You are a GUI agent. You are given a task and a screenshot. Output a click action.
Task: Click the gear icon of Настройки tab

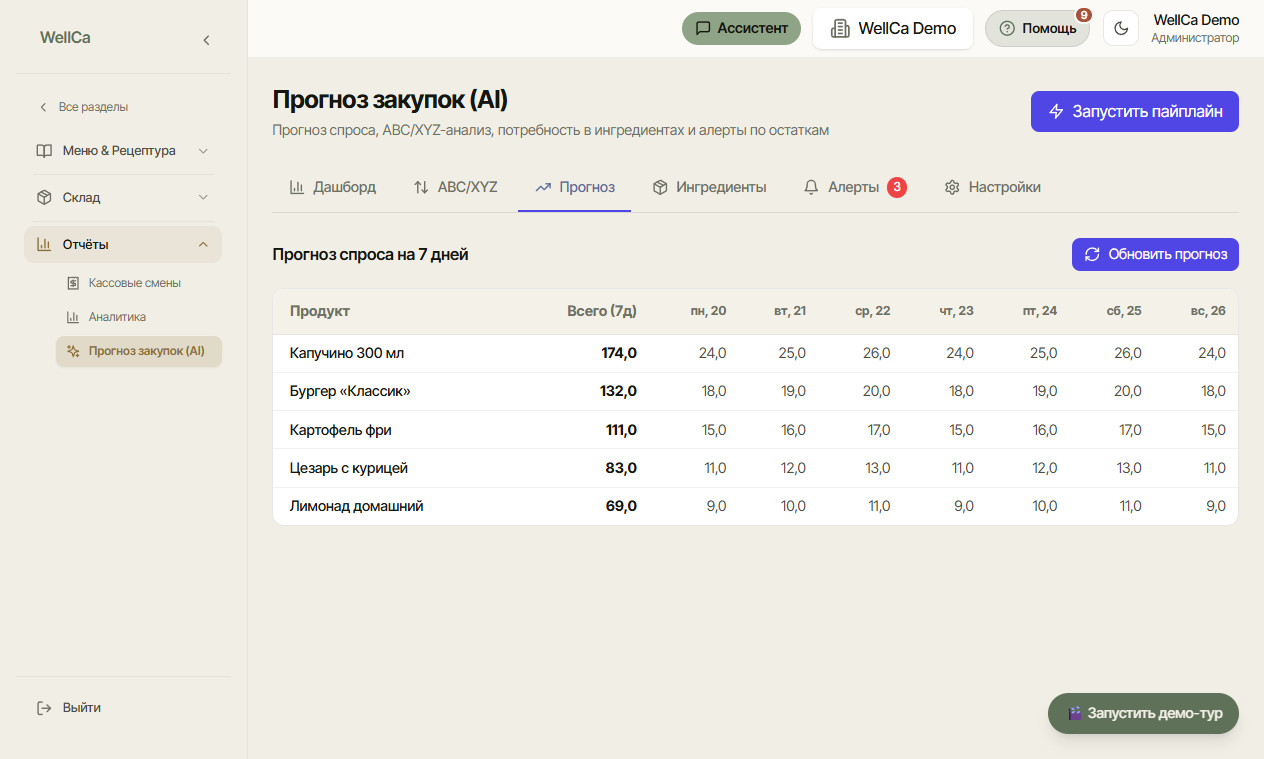click(x=952, y=187)
